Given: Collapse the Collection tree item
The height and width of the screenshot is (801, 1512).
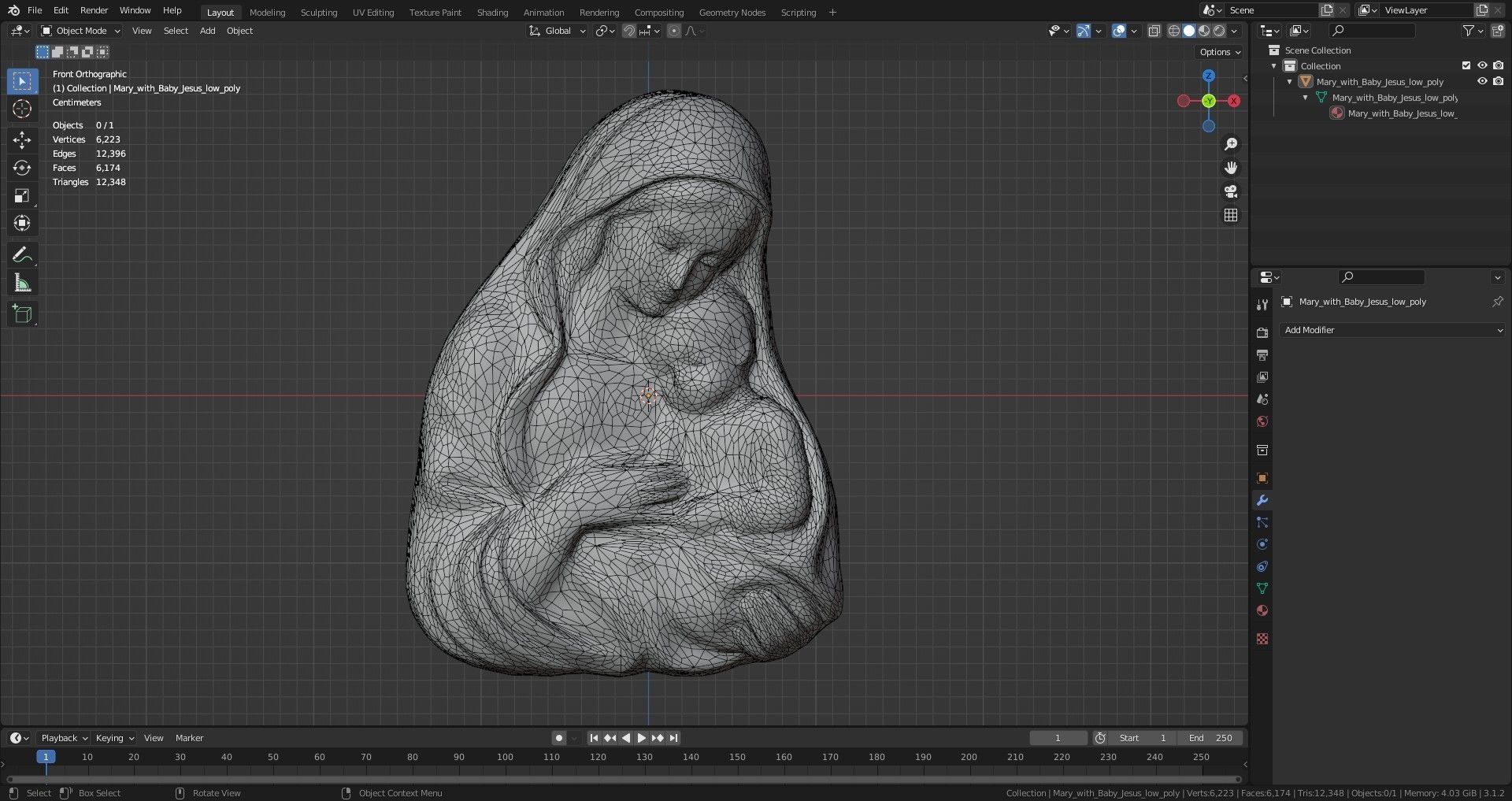Looking at the screenshot, I should [1274, 66].
